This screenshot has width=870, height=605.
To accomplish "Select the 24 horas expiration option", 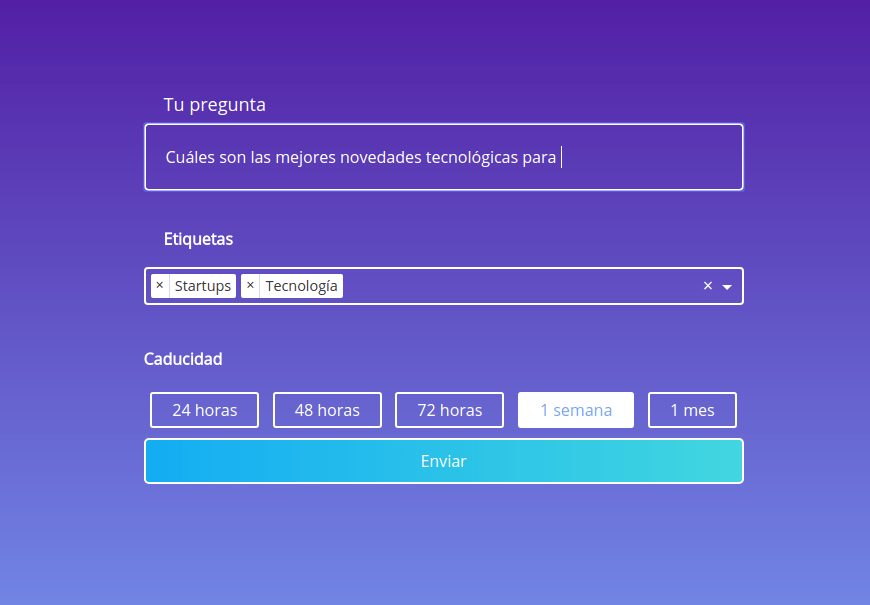I will (204, 410).
